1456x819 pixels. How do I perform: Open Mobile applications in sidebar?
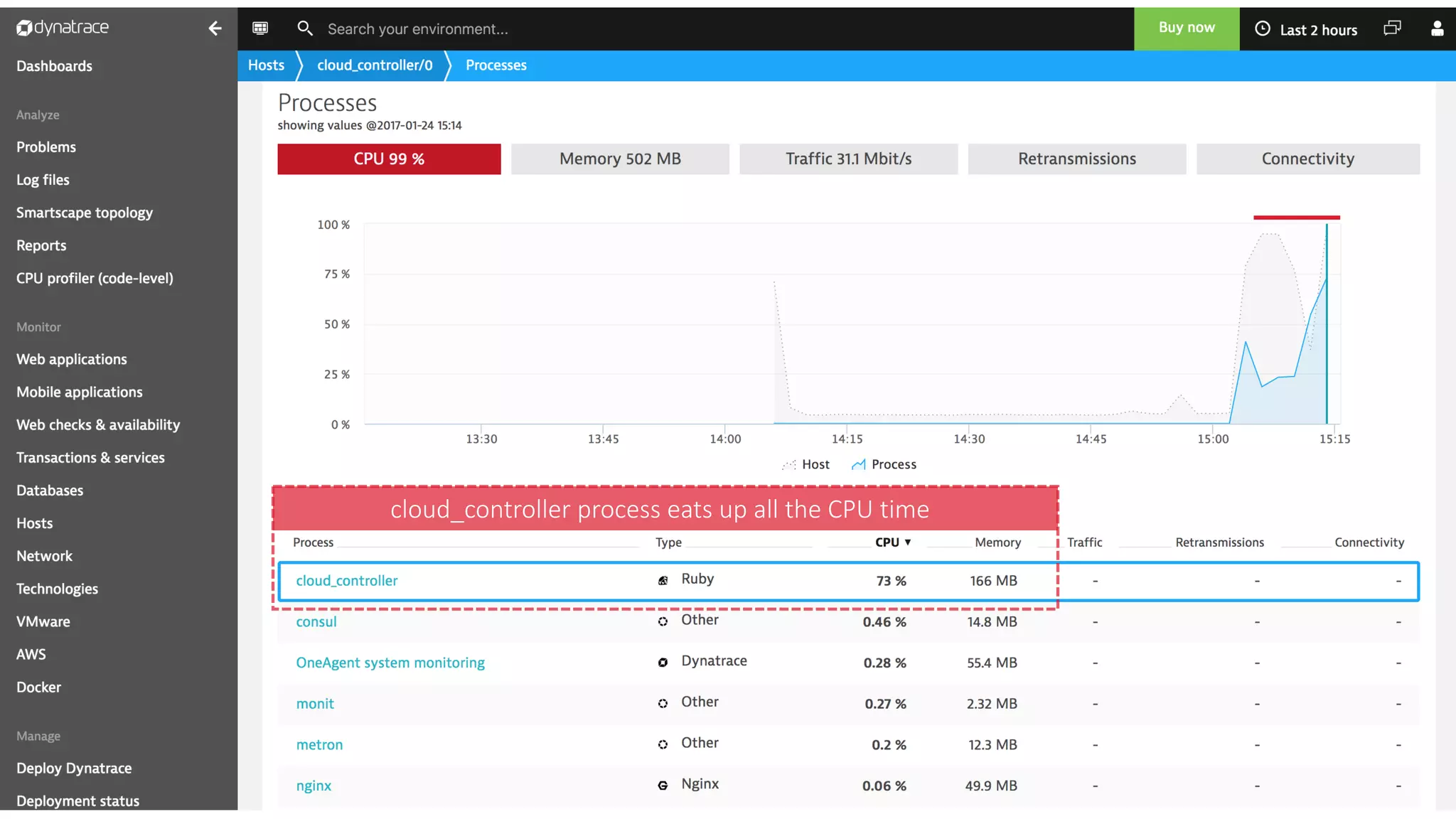pos(80,392)
